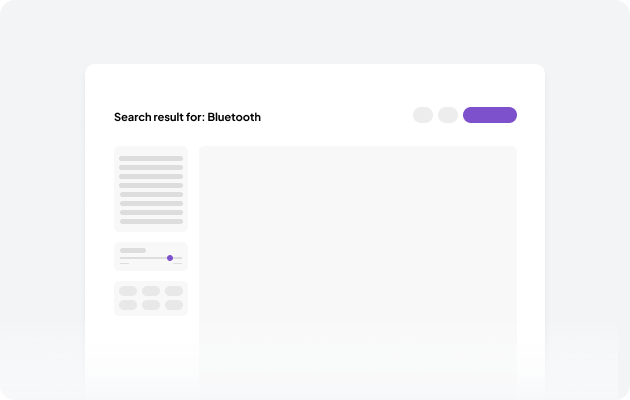Image resolution: width=630 pixels, height=400 pixels.
Task: Click the second gray pill next to purple button
Action: [448, 115]
